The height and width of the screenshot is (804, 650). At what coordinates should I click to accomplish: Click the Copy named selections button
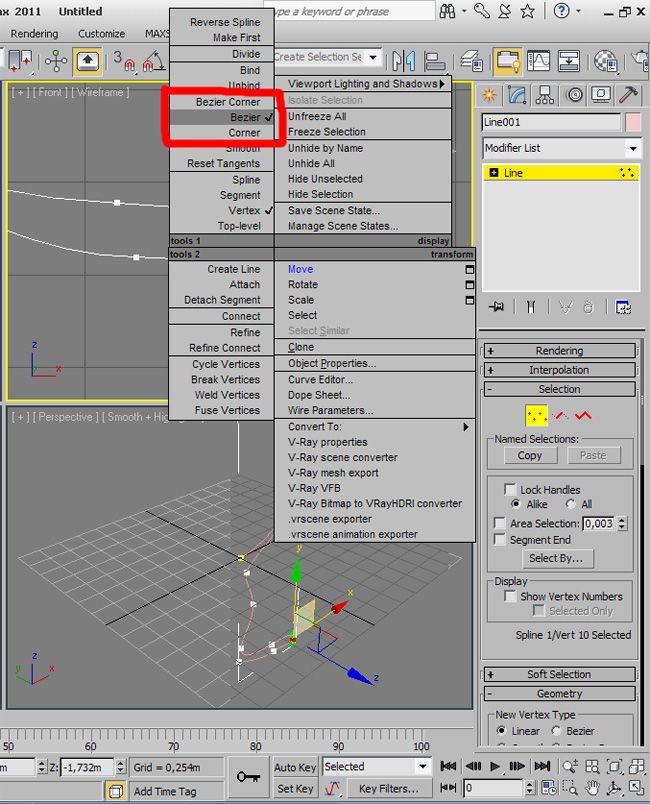530,455
